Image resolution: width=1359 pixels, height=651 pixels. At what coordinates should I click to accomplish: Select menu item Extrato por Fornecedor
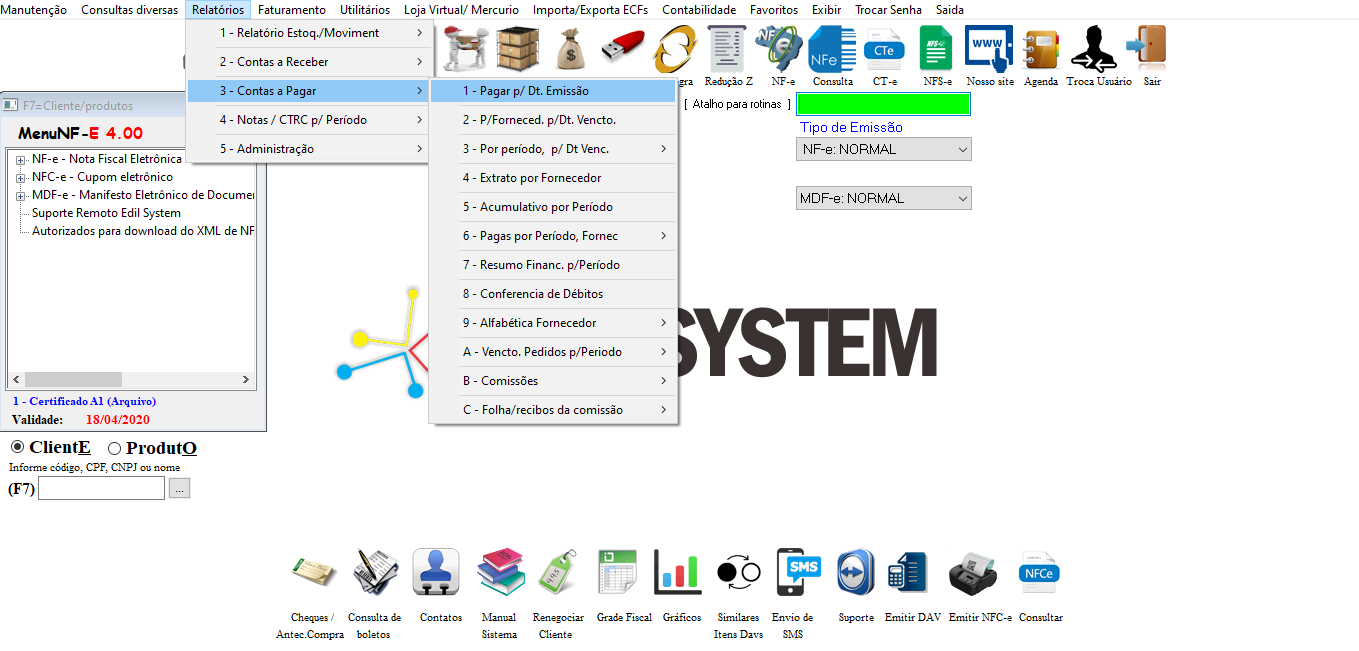(531, 178)
